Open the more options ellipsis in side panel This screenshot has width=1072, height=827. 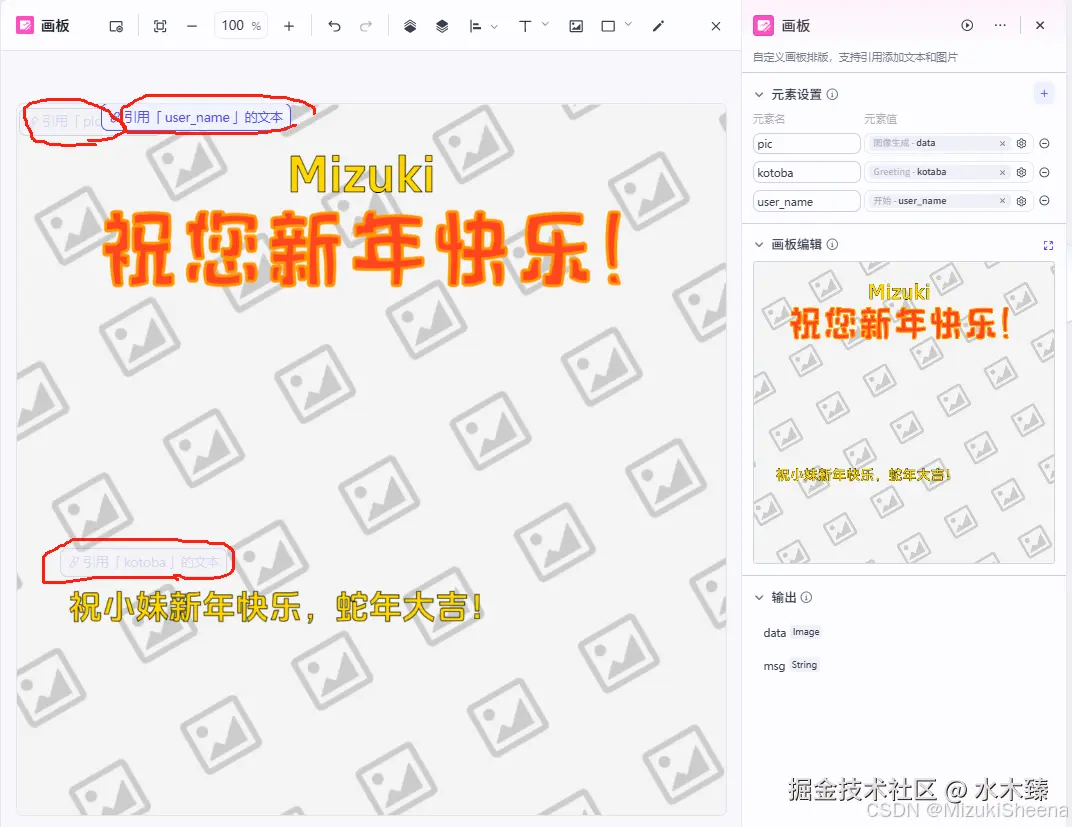tap(1000, 25)
